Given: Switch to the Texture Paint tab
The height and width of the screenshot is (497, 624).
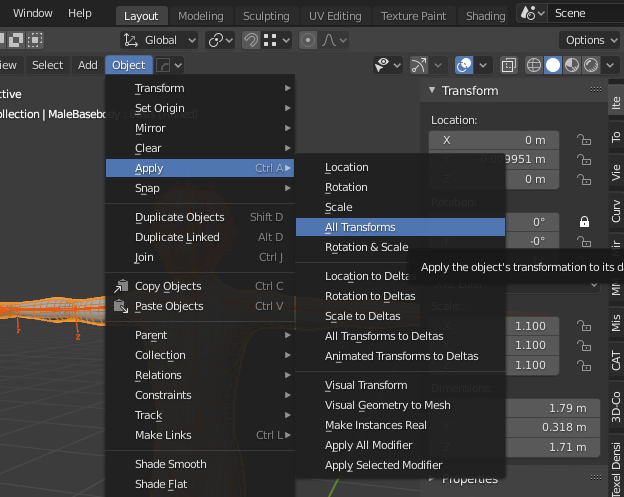Looking at the screenshot, I should (x=413, y=16).
